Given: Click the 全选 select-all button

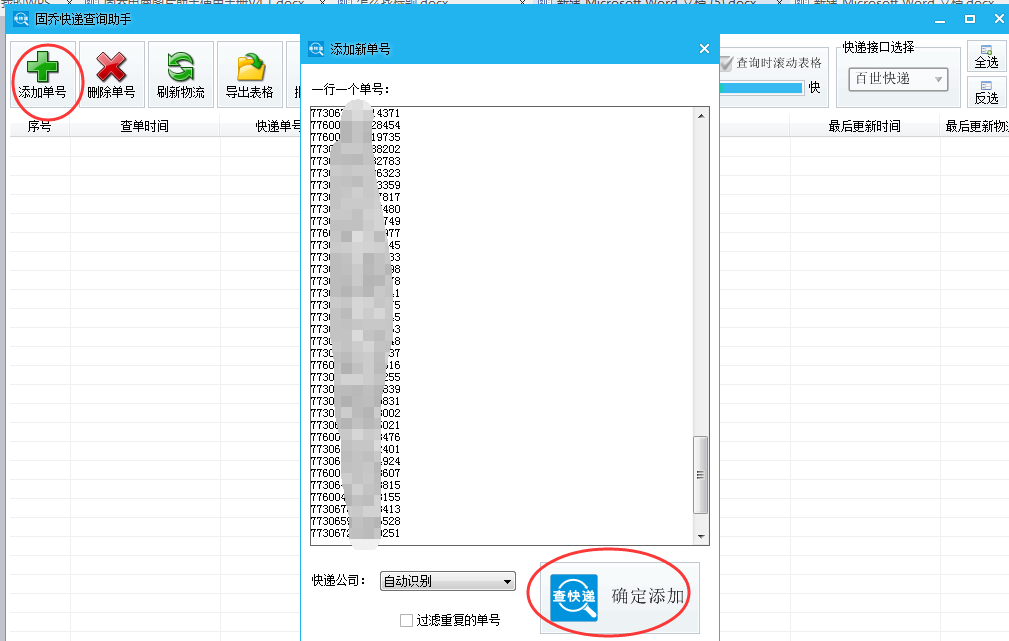Looking at the screenshot, I should (986, 57).
